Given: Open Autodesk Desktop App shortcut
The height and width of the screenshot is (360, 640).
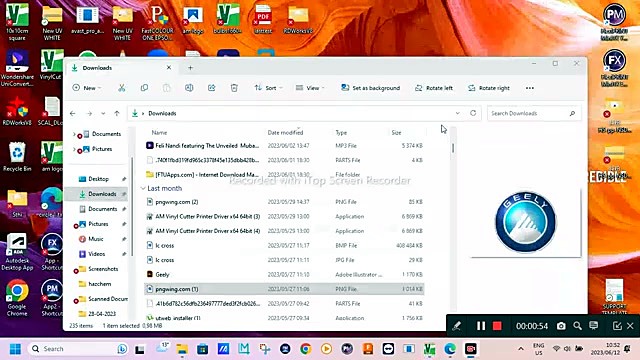Looking at the screenshot, I should pos(17,252).
